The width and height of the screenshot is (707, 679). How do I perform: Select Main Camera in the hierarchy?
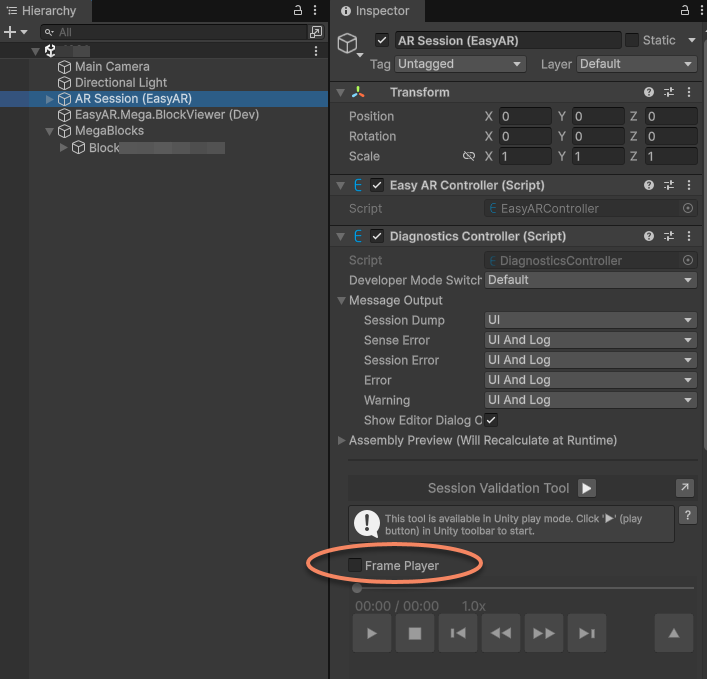(x=112, y=67)
